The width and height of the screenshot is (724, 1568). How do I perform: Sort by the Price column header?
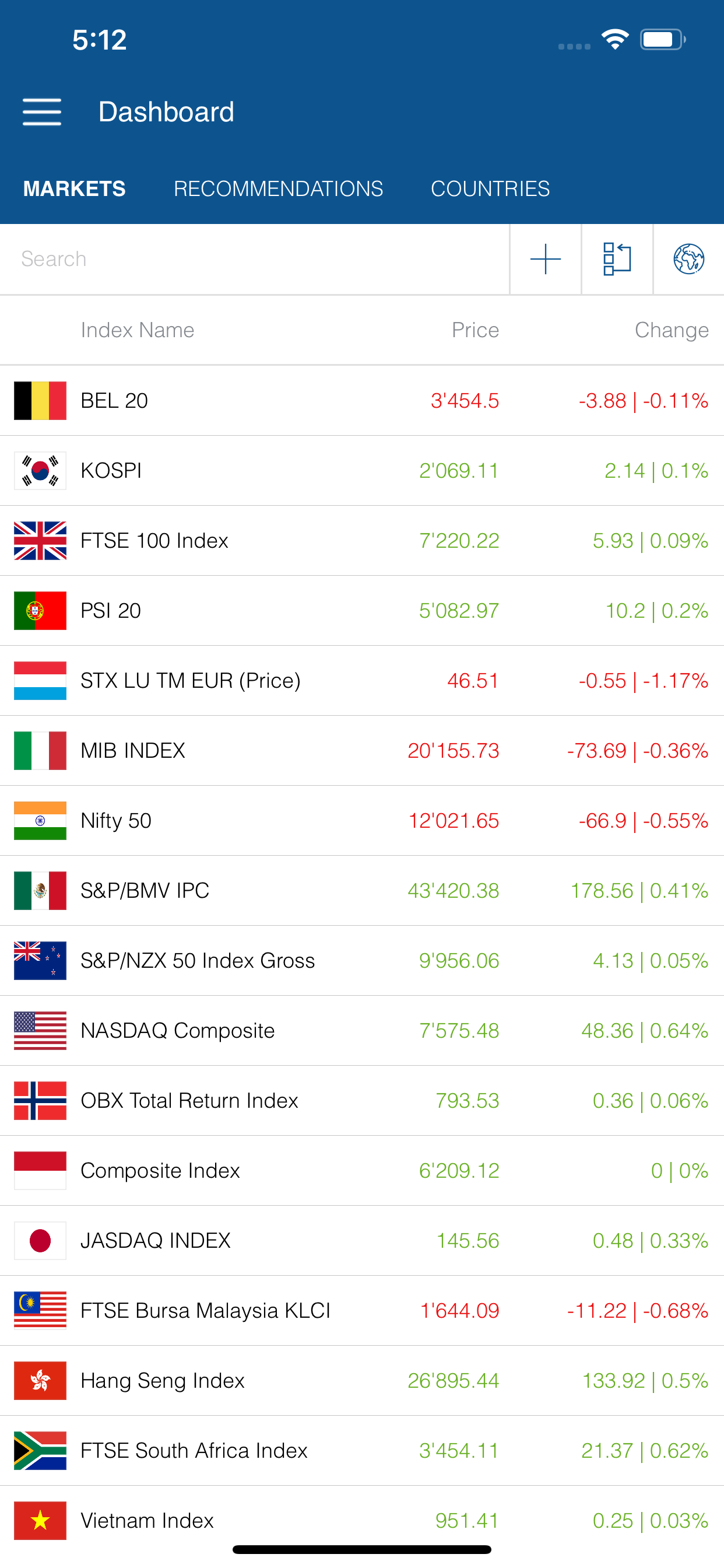coord(475,330)
